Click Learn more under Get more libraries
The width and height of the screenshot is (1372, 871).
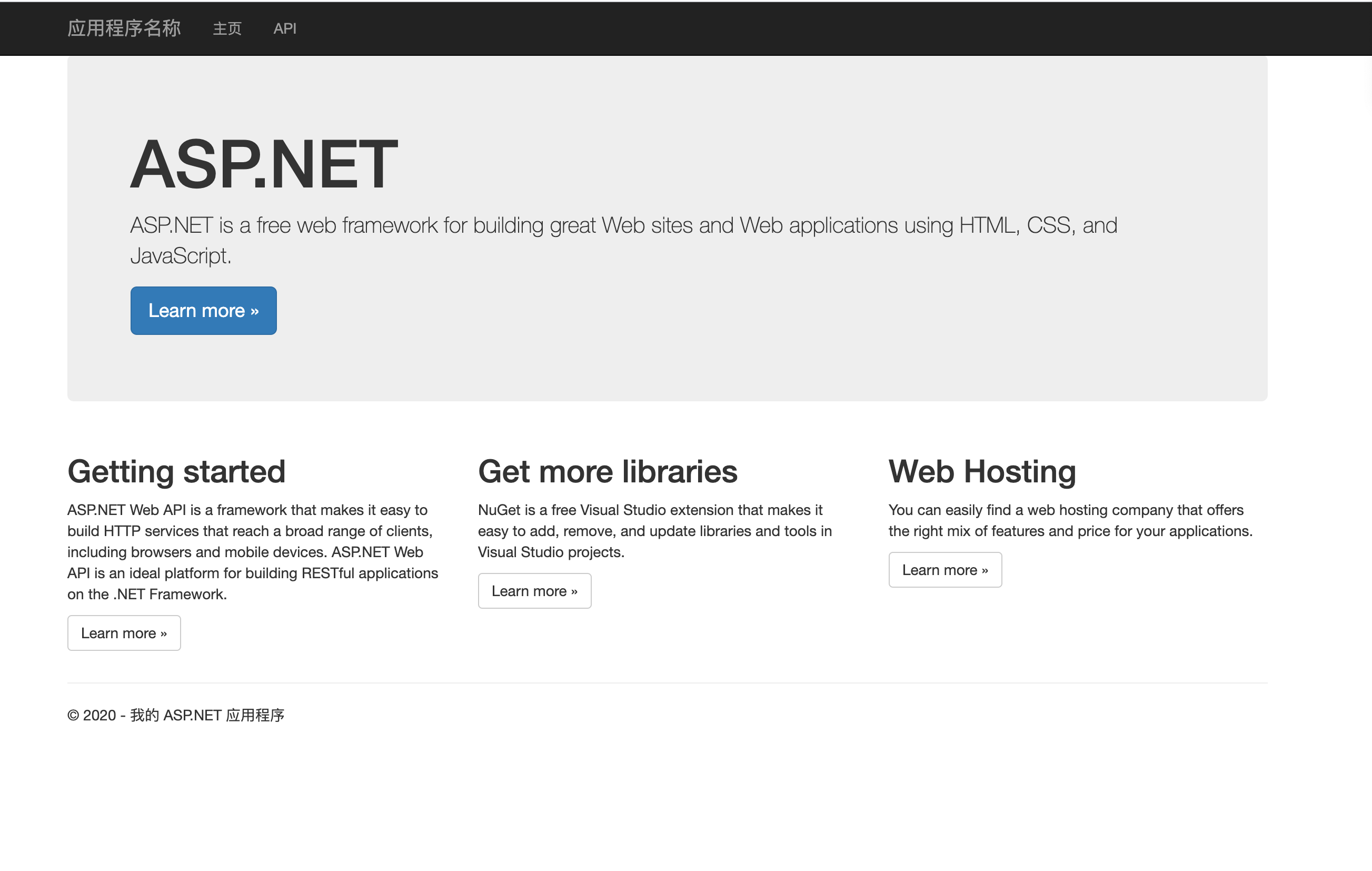pyautogui.click(x=534, y=590)
